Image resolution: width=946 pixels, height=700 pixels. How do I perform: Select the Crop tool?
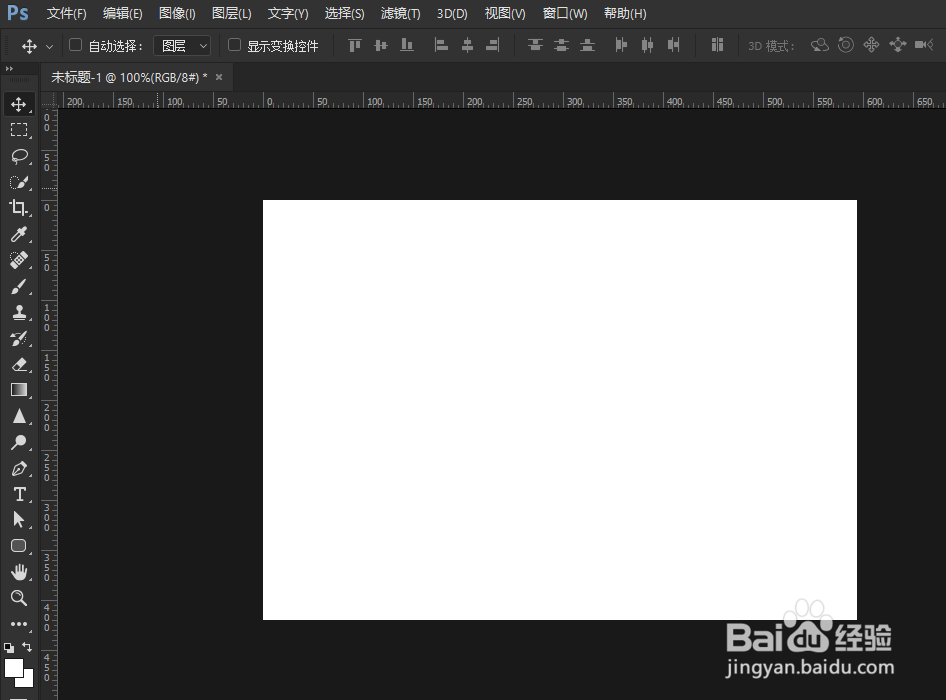click(19, 208)
